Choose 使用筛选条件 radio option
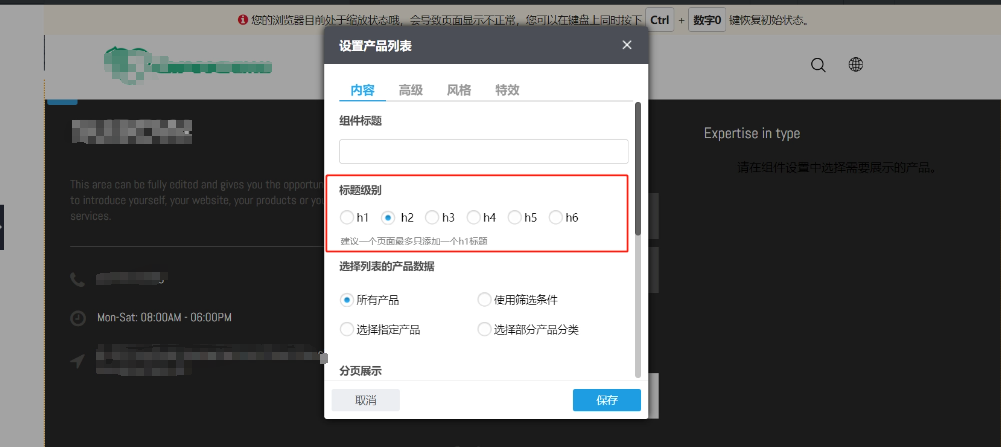The image size is (1001, 447). tap(485, 299)
